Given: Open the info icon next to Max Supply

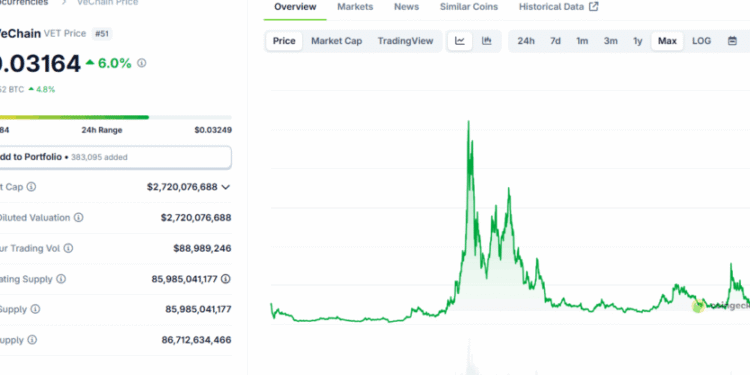Looking at the screenshot, I should (32, 340).
